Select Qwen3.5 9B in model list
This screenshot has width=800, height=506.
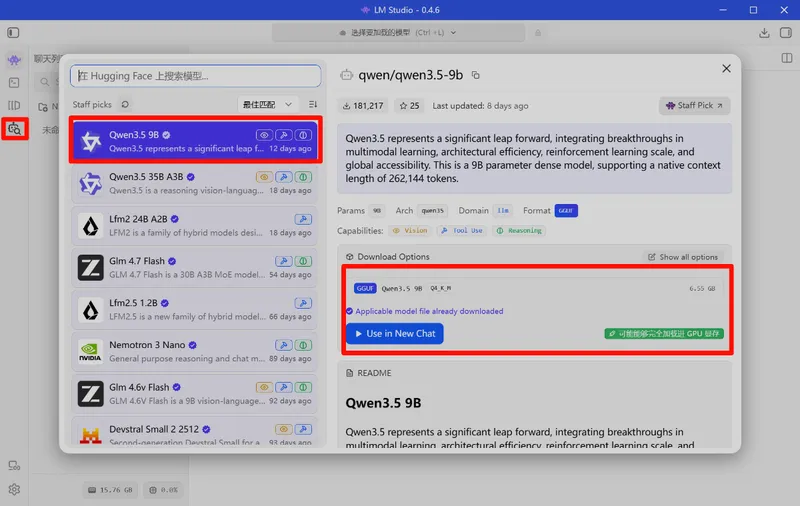point(195,141)
